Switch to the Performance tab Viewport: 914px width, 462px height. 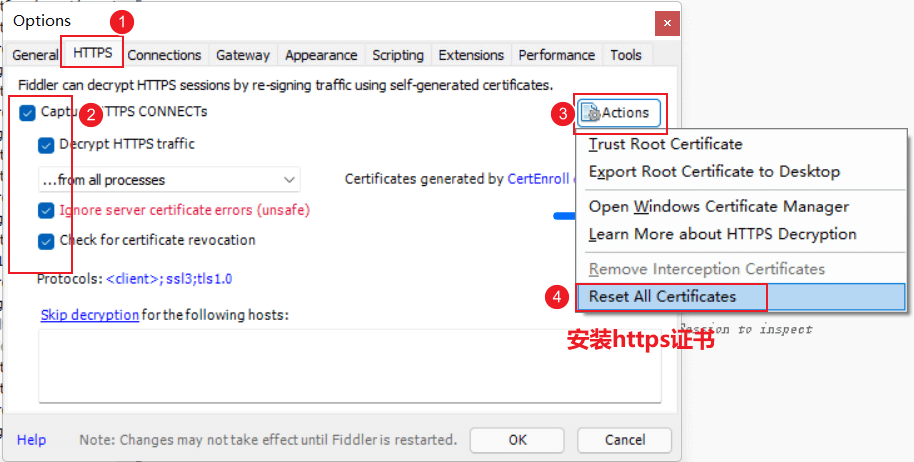tap(557, 55)
